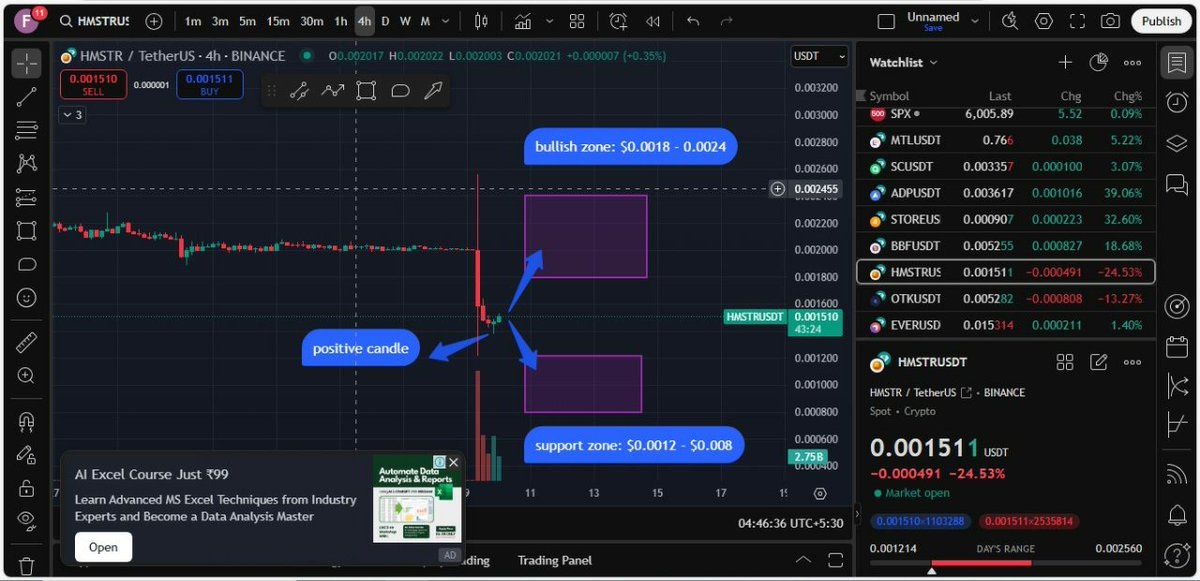Viewport: 1200px width, 581px height.
Task: Switch to W weekly timeframe
Action: point(405,21)
